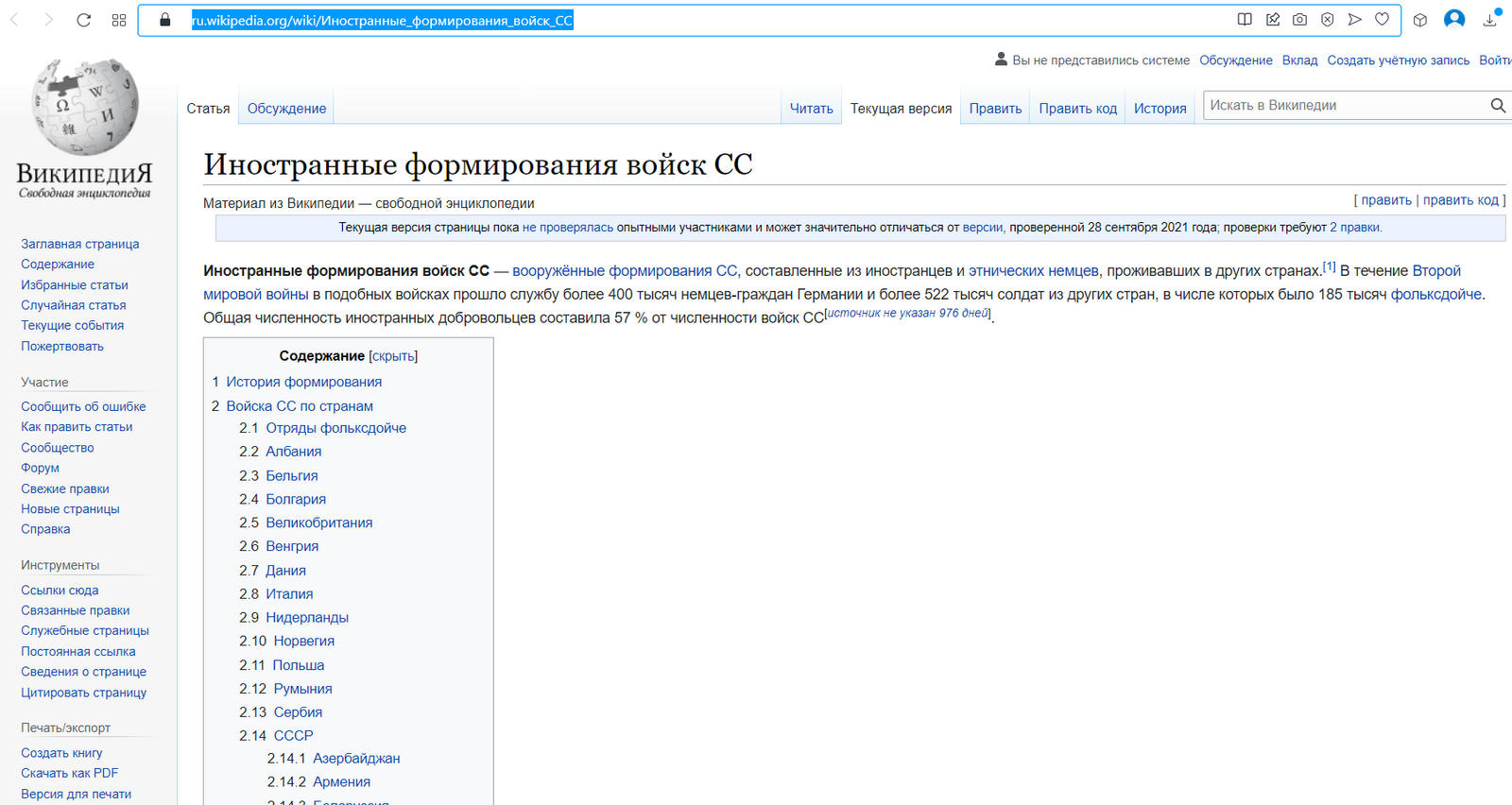The image size is (1512, 805).
Task: Open the Speed Dial grid icon
Action: pyautogui.click(x=119, y=20)
